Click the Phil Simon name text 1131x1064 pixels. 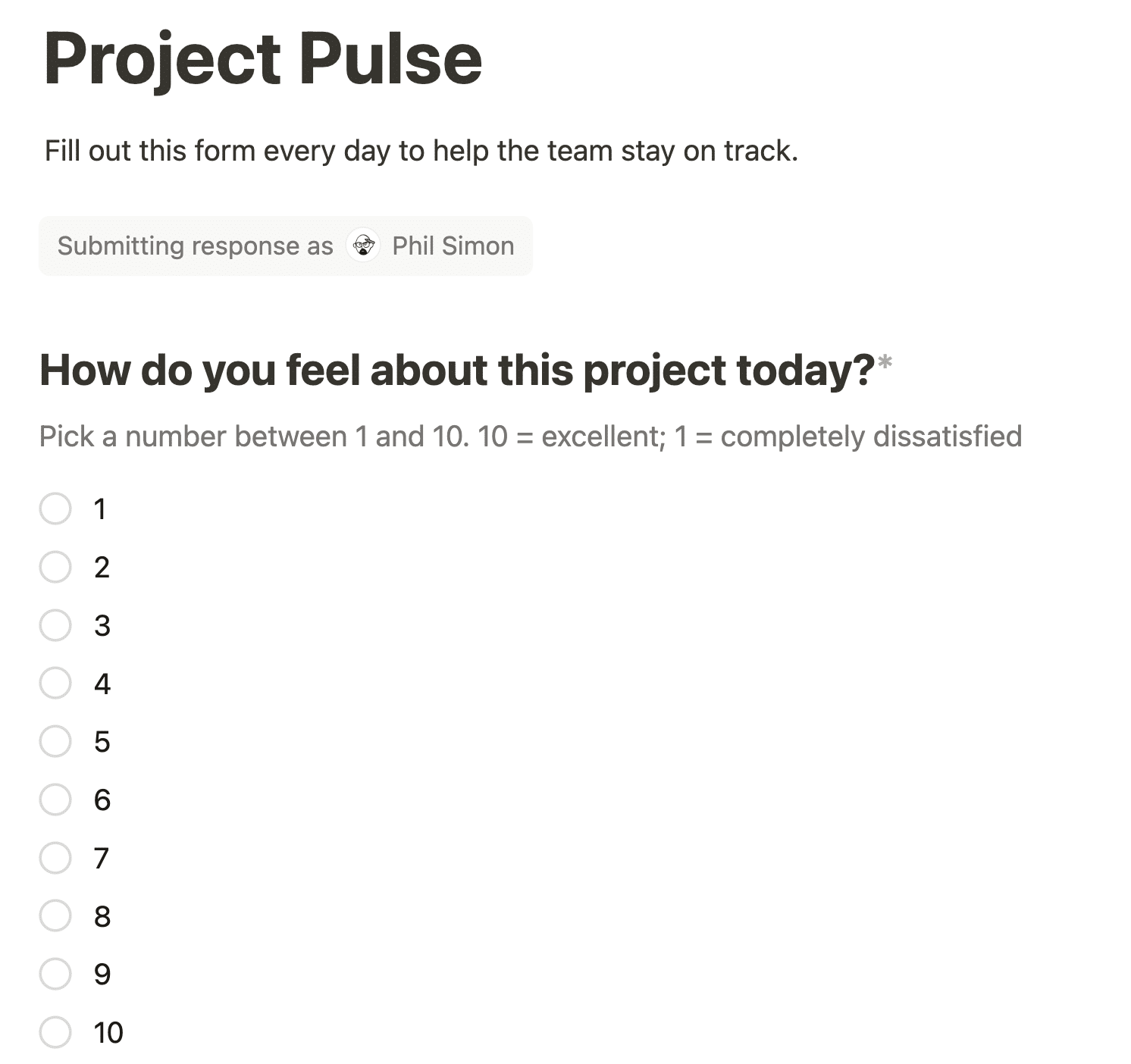(x=453, y=246)
